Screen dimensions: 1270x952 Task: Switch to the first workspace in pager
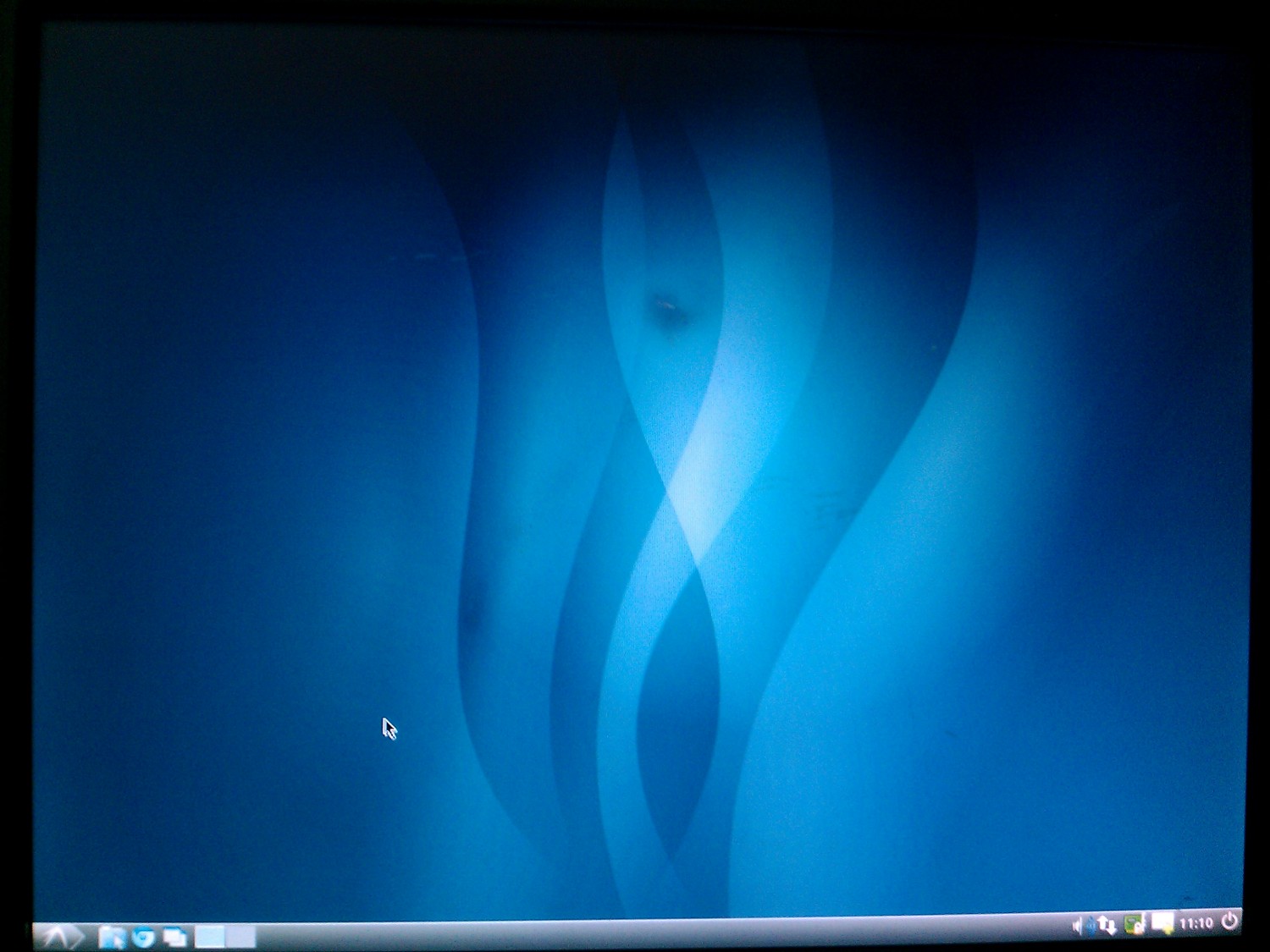(210, 937)
